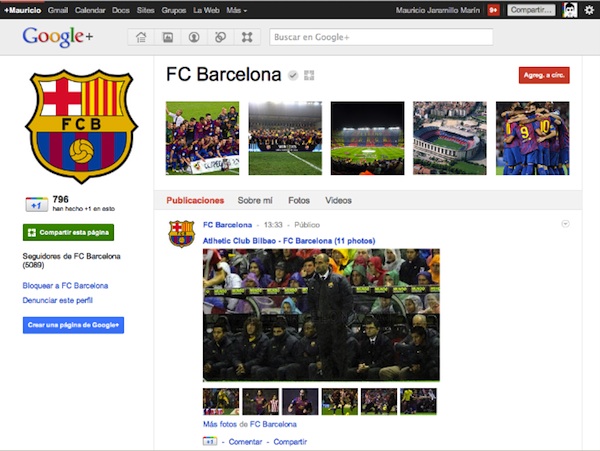Click the small crest avatar on the post
Viewport: 600px width, 451px height.
click(182, 233)
